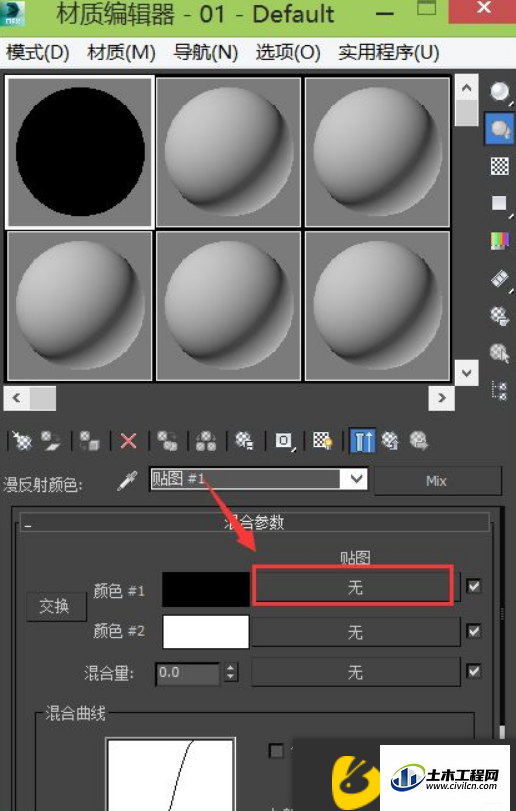The image size is (516, 811).
Task: Open the 模式(D) menu
Action: [37, 52]
